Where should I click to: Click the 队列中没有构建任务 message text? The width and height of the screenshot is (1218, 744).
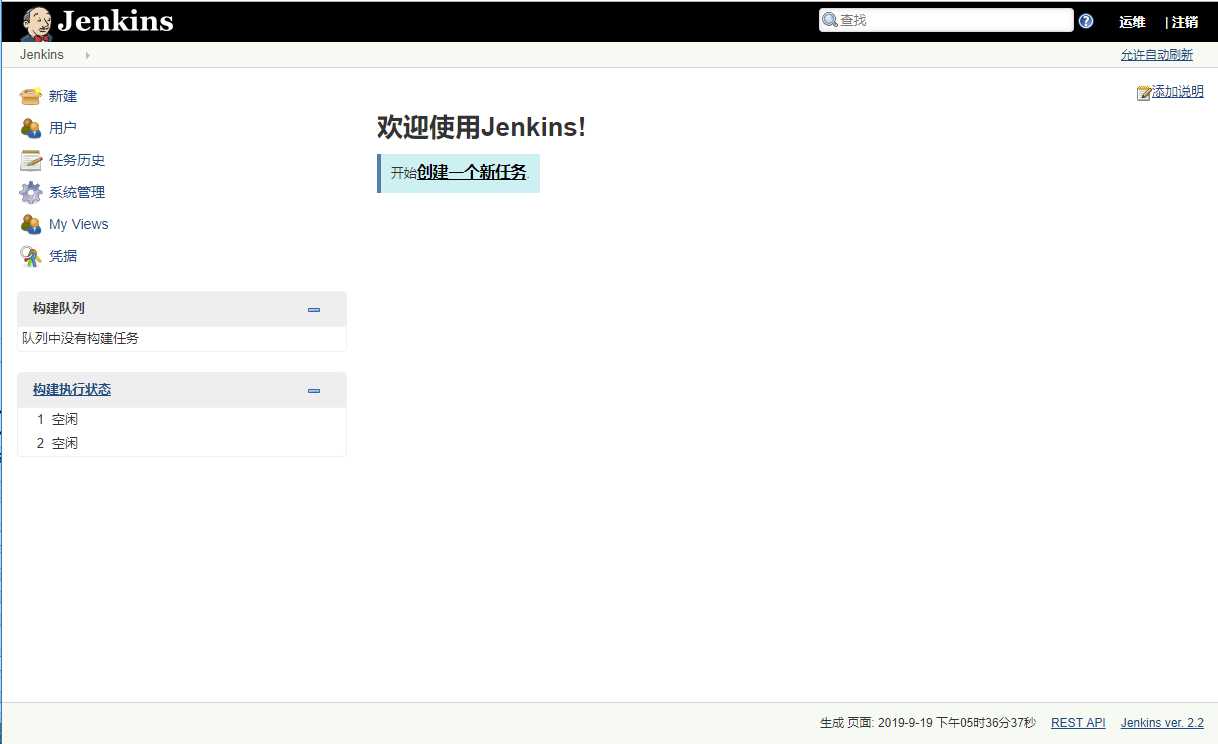(x=81, y=338)
